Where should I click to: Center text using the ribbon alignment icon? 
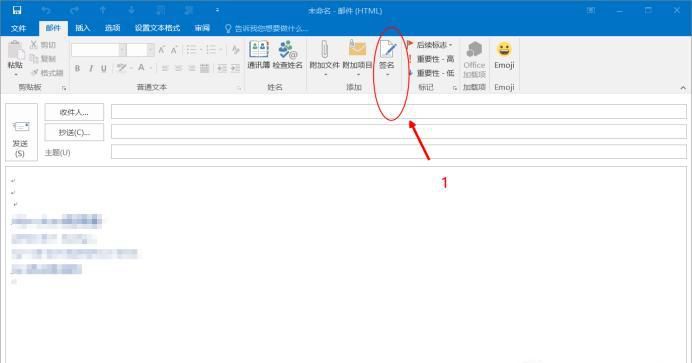(178, 68)
